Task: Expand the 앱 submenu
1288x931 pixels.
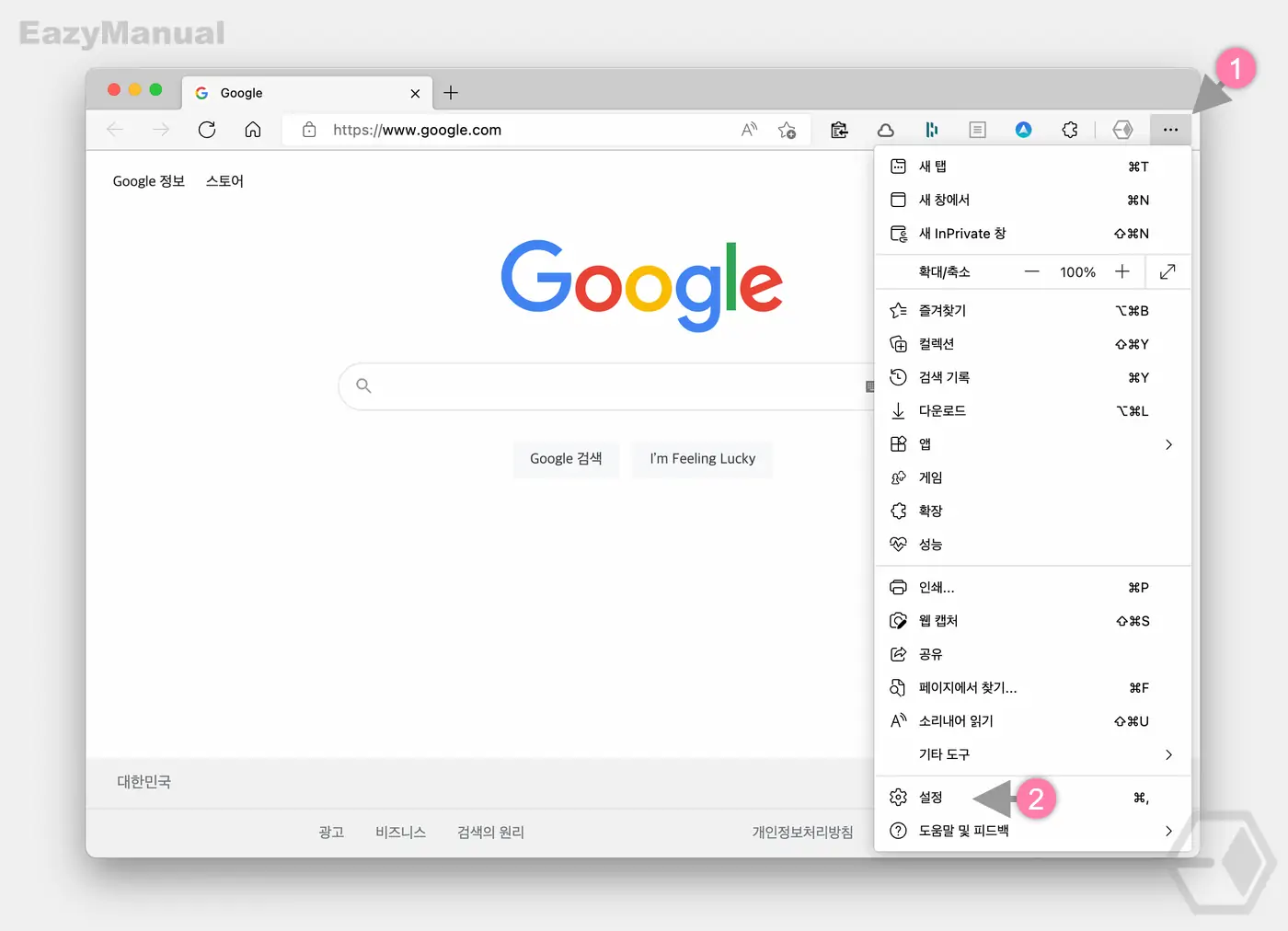Action: (1032, 444)
